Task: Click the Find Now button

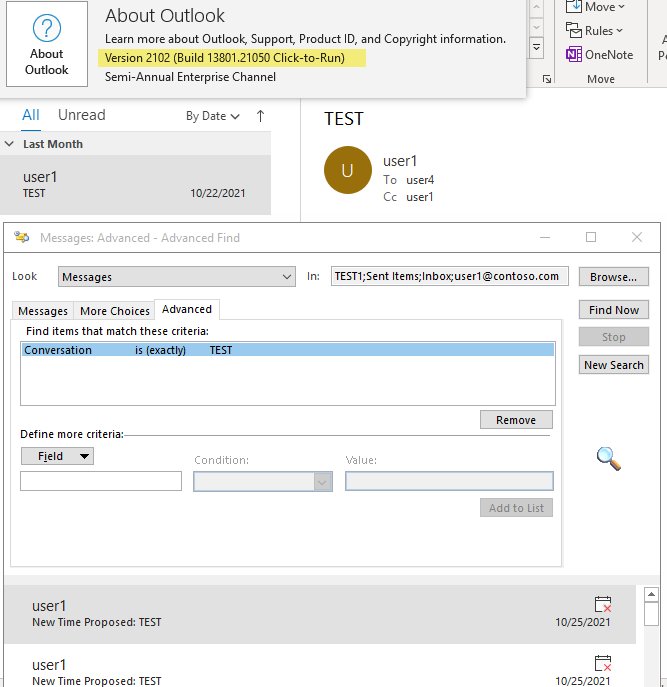Action: [614, 310]
